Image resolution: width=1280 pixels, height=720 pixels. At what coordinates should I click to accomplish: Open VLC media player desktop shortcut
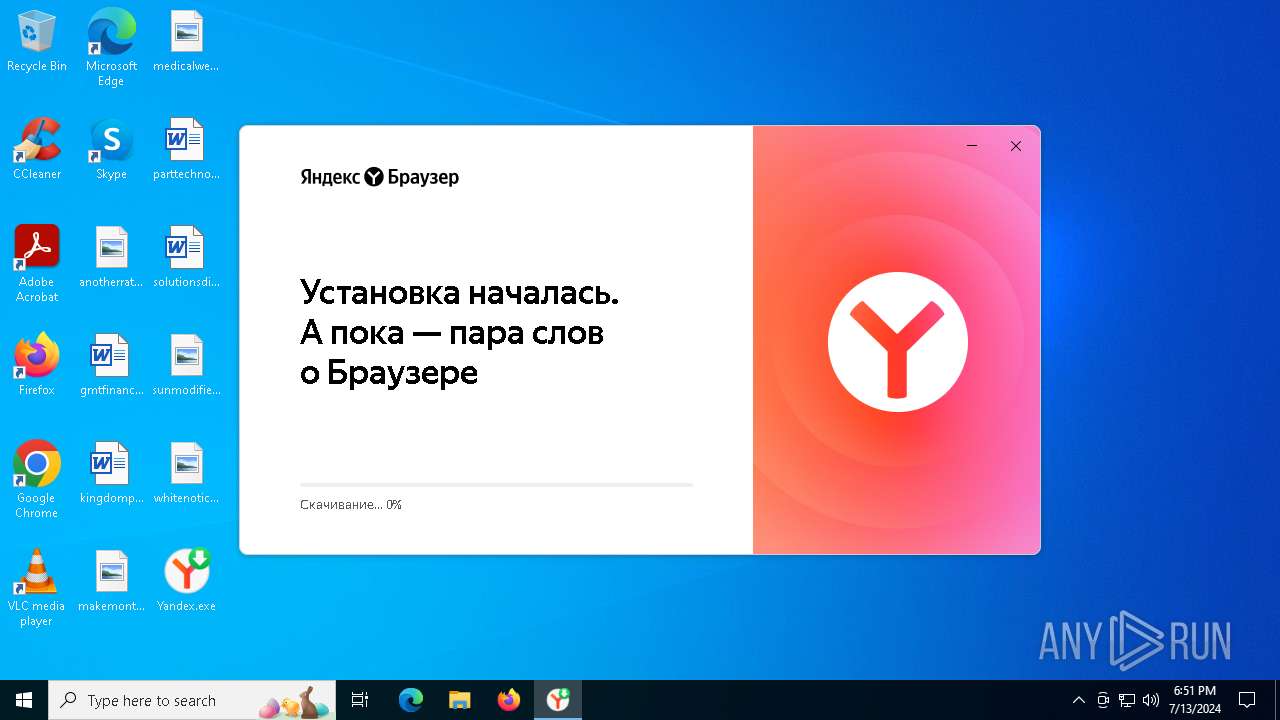[37, 587]
